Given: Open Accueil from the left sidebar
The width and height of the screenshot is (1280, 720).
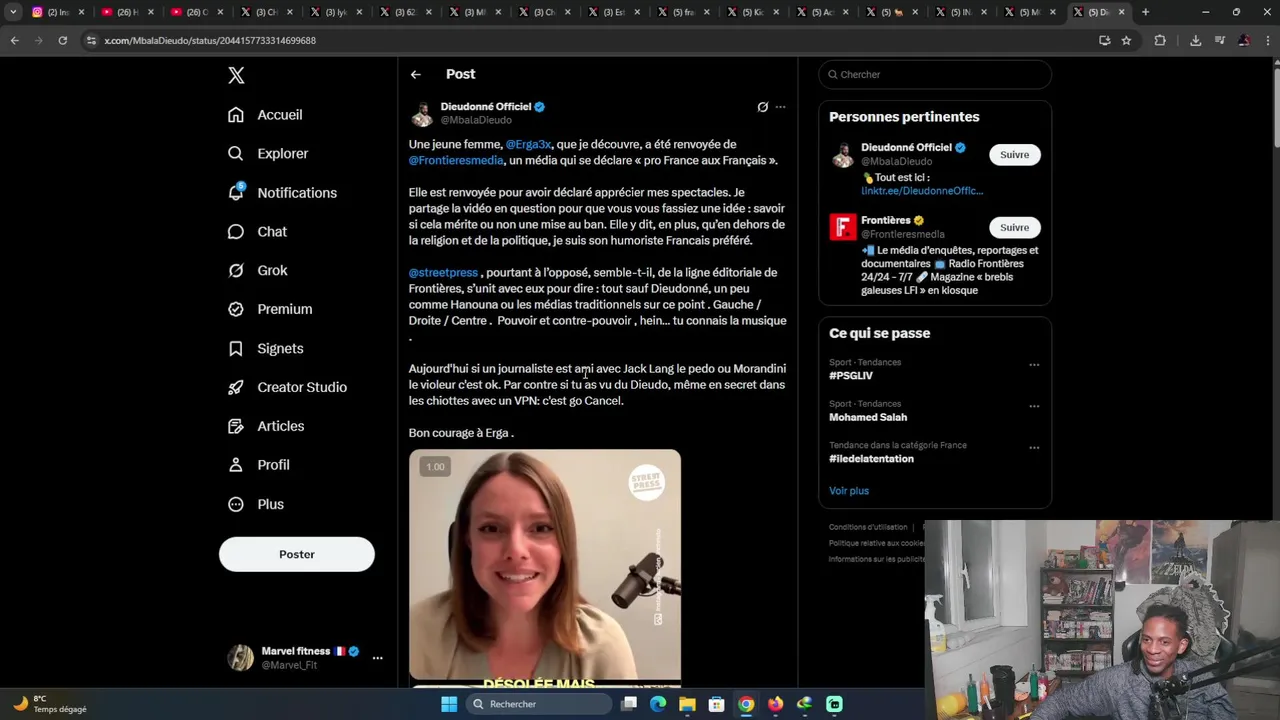Looking at the screenshot, I should [265, 115].
